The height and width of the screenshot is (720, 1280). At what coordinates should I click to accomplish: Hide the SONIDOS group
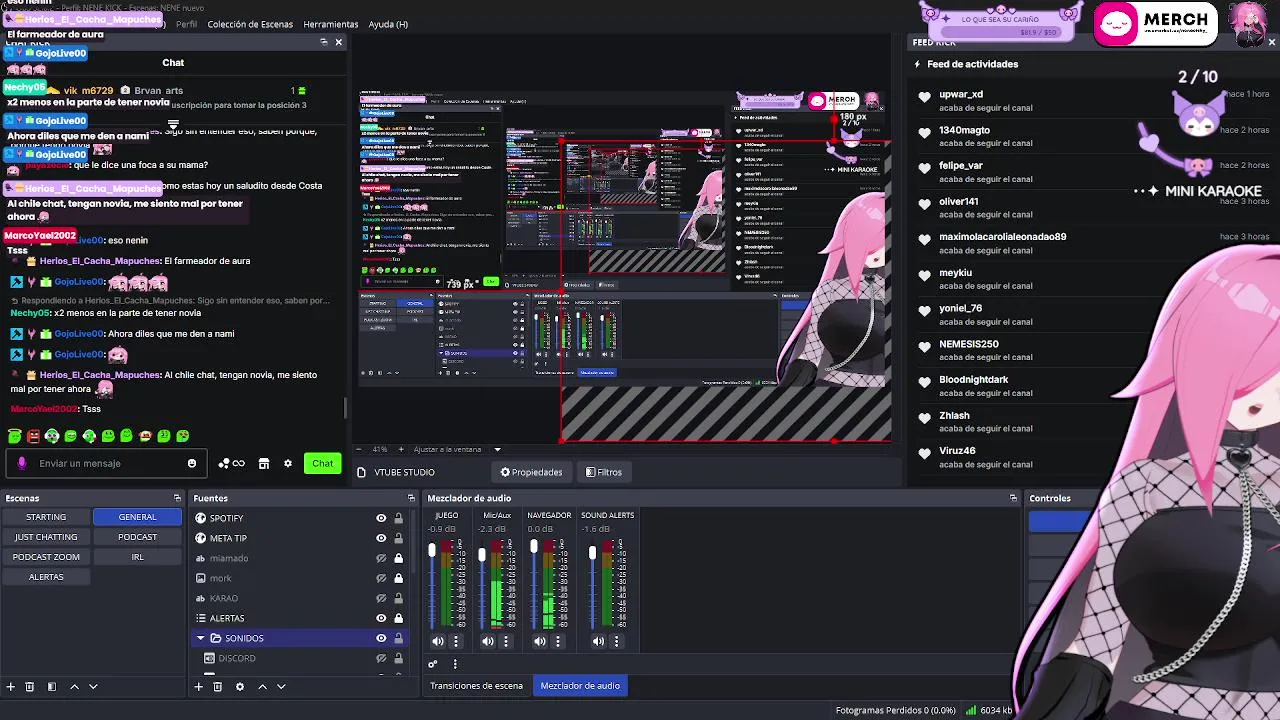(381, 638)
